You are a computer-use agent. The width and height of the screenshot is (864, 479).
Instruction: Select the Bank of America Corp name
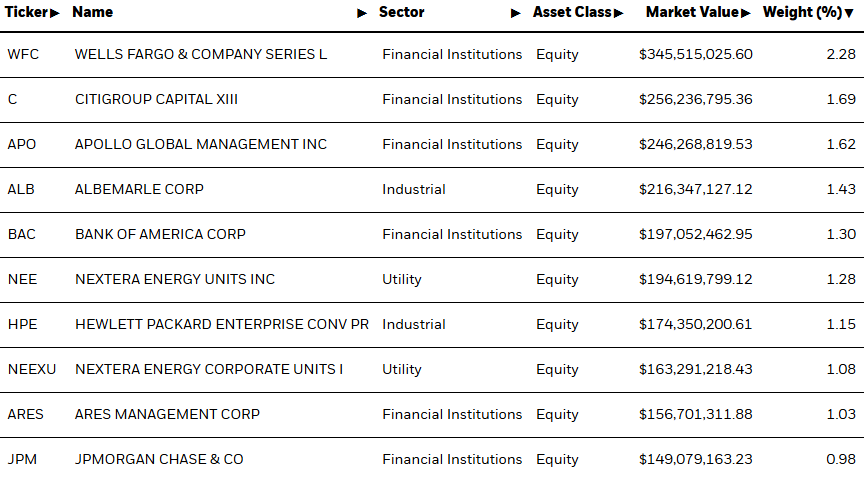[160, 234]
